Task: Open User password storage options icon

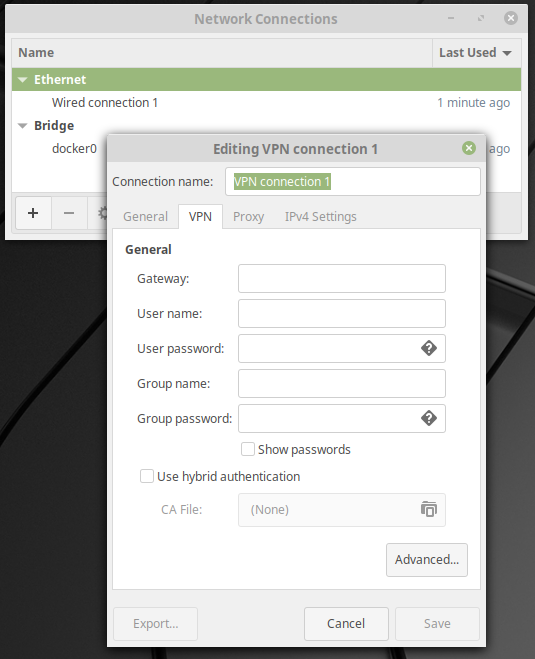Action: click(429, 348)
